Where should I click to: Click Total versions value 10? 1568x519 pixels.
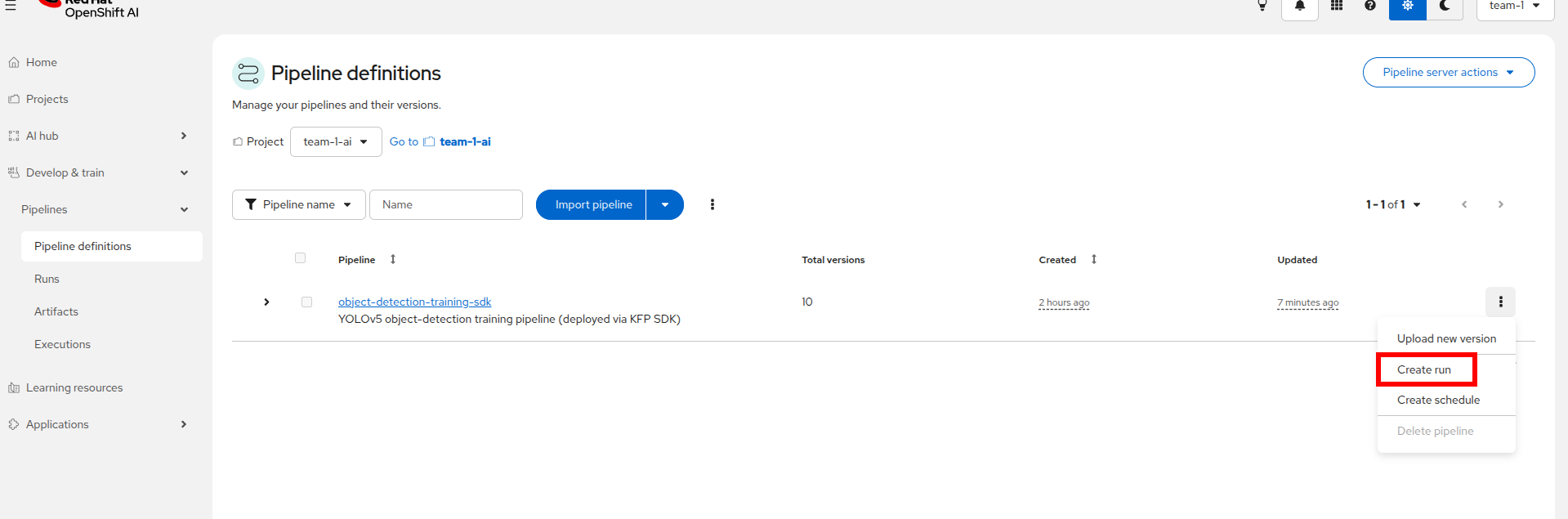pos(806,302)
